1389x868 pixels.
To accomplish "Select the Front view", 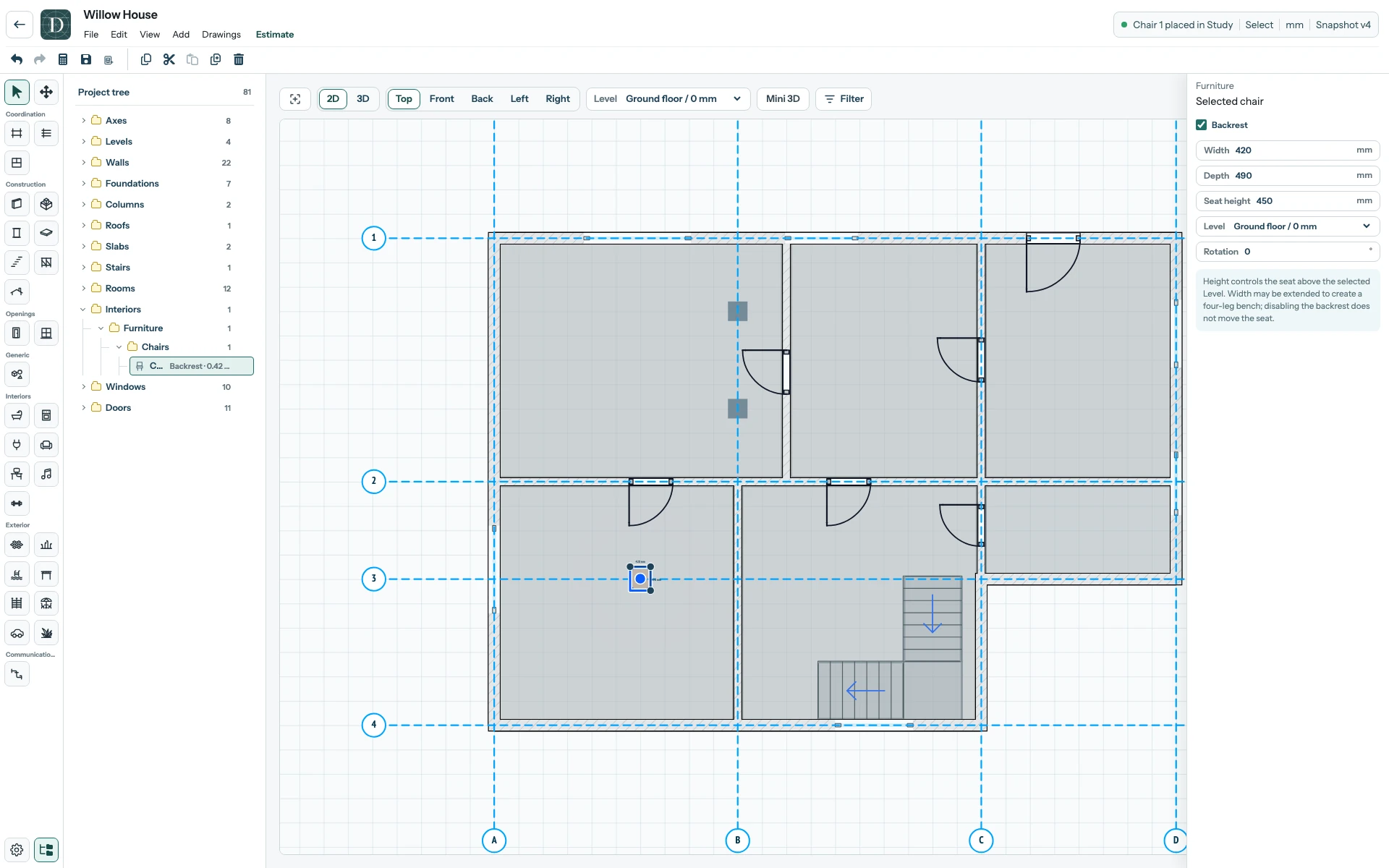I will click(442, 99).
